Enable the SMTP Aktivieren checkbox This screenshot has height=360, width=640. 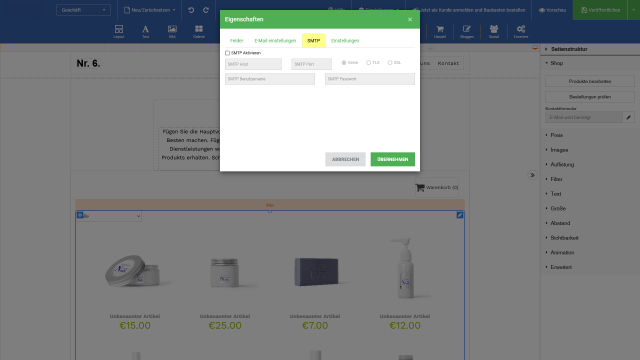tap(227, 53)
